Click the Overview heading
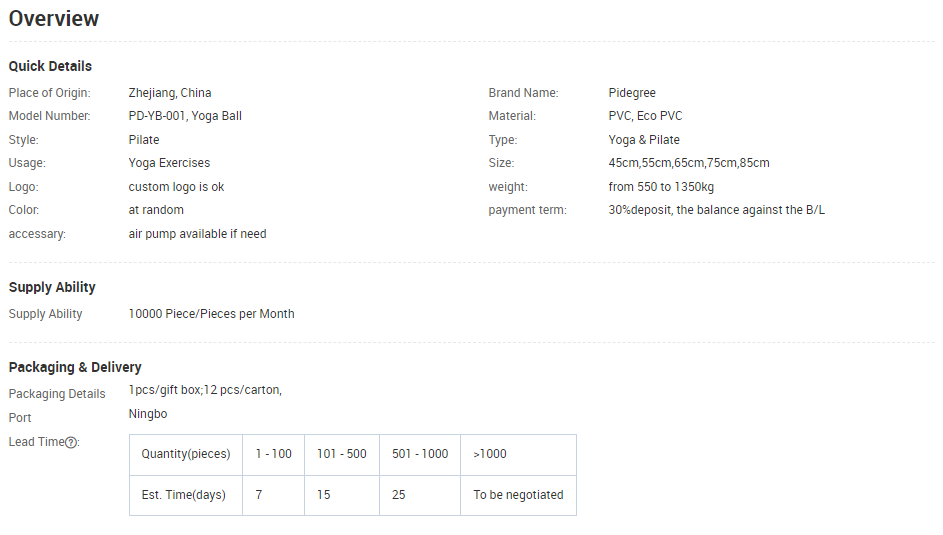 click(x=54, y=19)
